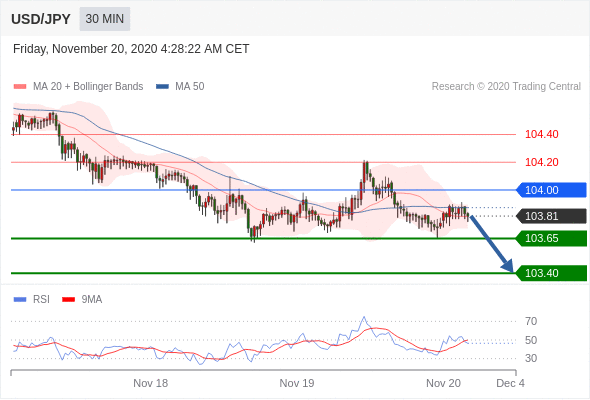Click the Dec 4 date axis label
This screenshot has width=590, height=400.
click(x=510, y=383)
